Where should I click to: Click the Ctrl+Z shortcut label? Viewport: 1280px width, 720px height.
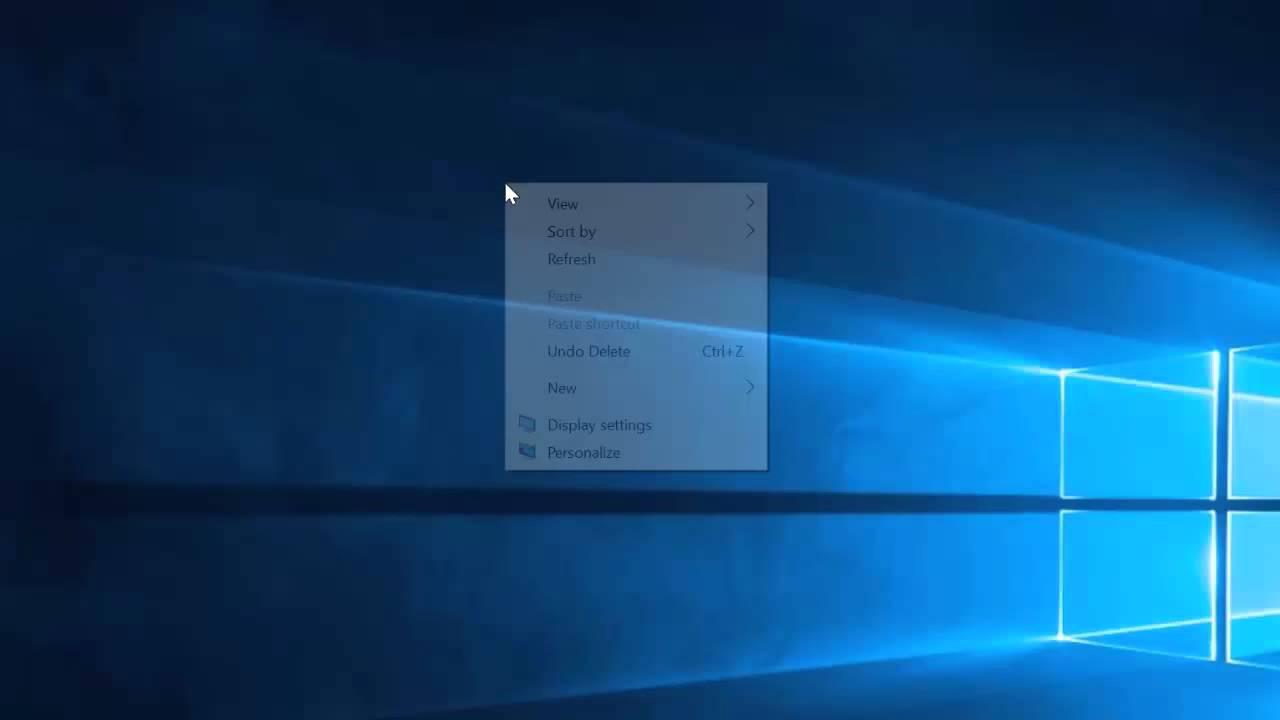[722, 351]
